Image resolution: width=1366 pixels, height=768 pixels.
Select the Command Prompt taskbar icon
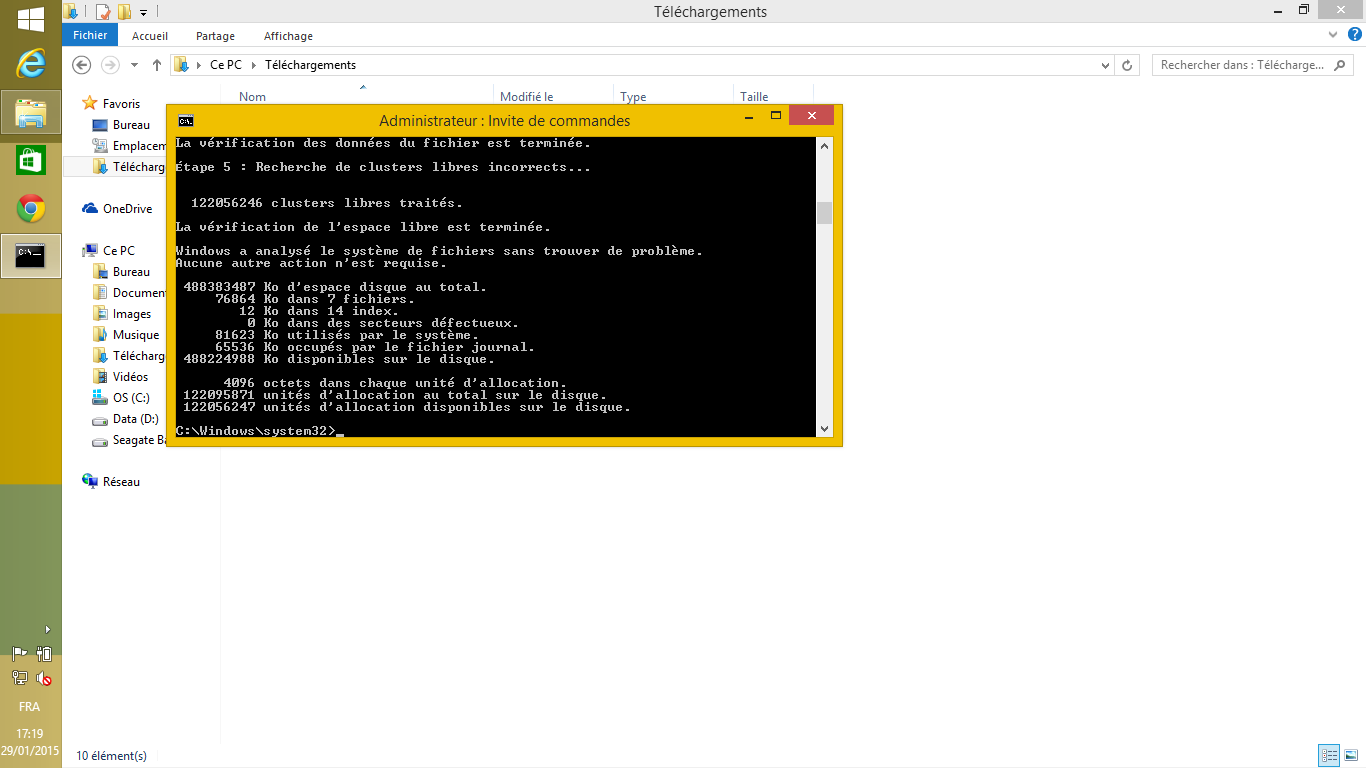(x=31, y=256)
